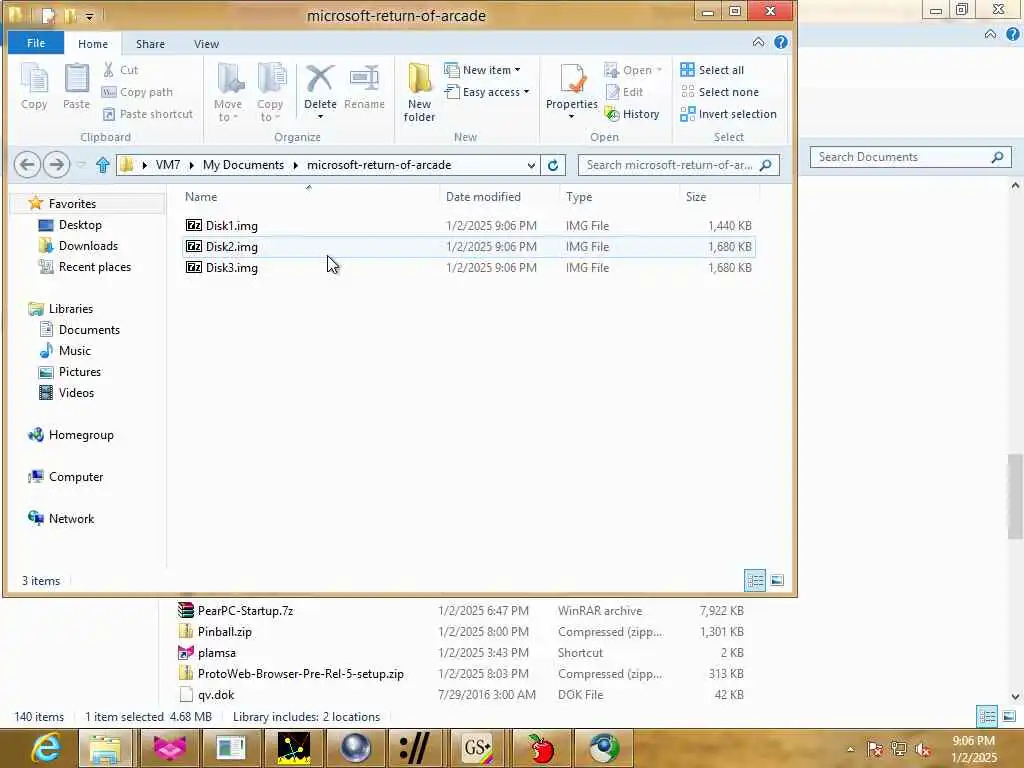Screen dimensions: 1024x768
Task: Open the Help question mark icon
Action: [x=780, y=42]
